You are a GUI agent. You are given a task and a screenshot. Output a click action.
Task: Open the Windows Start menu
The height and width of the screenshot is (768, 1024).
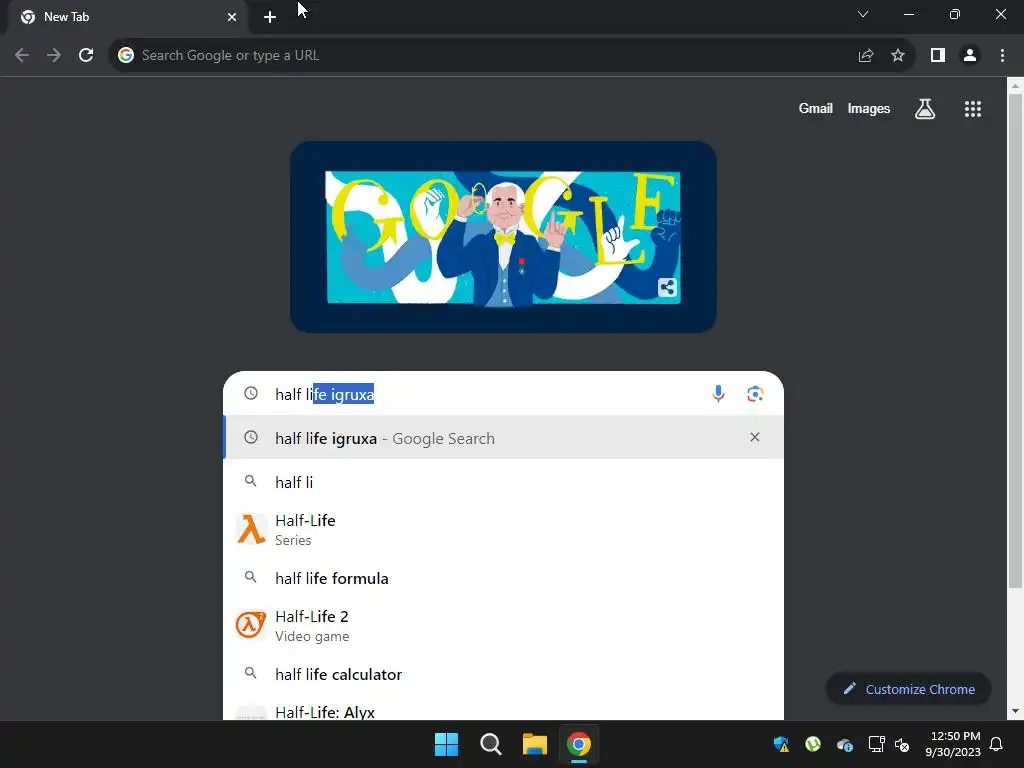tap(447, 744)
